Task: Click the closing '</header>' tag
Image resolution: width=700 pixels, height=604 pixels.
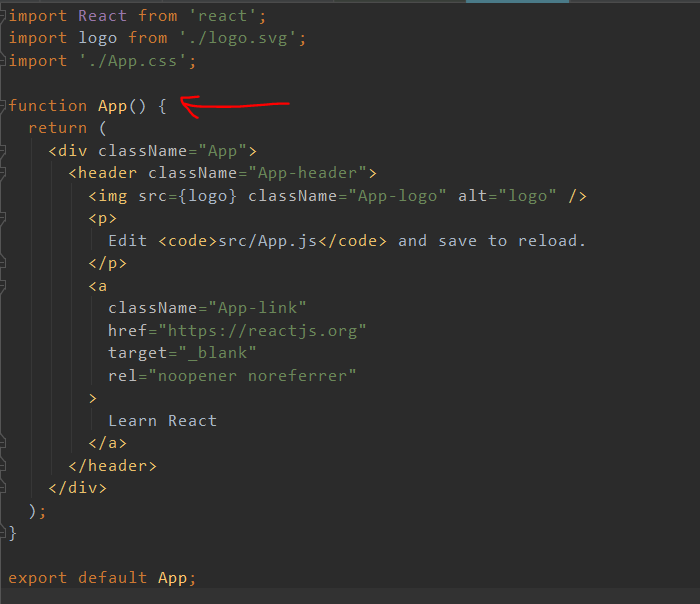Action: point(112,466)
